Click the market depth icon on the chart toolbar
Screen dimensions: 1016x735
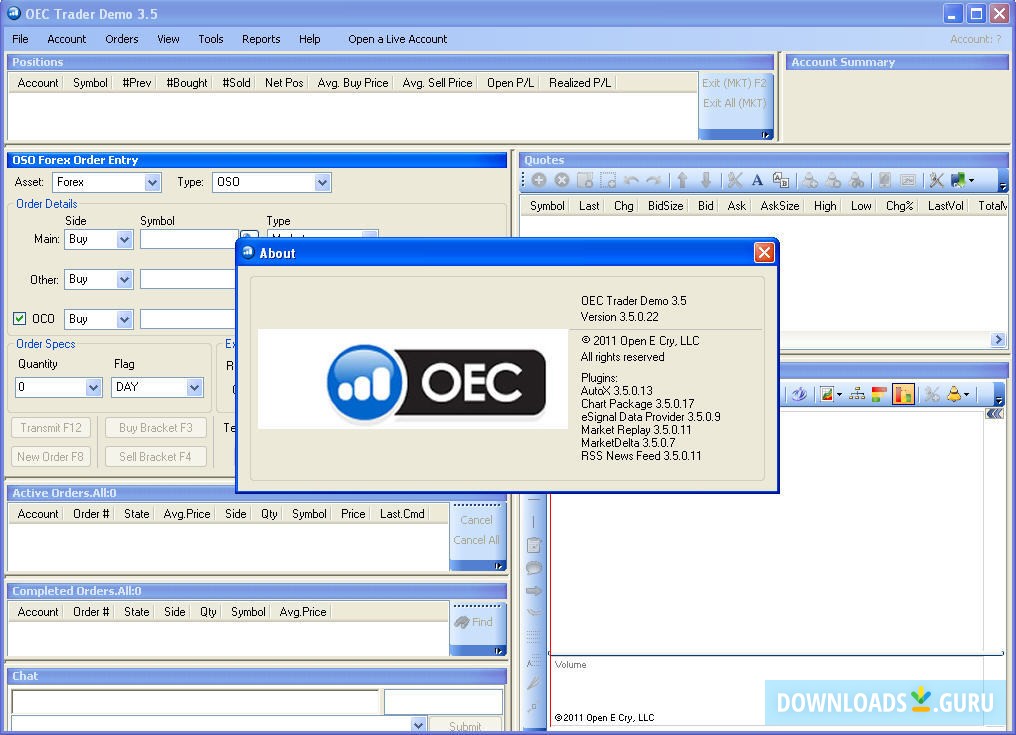[858, 394]
